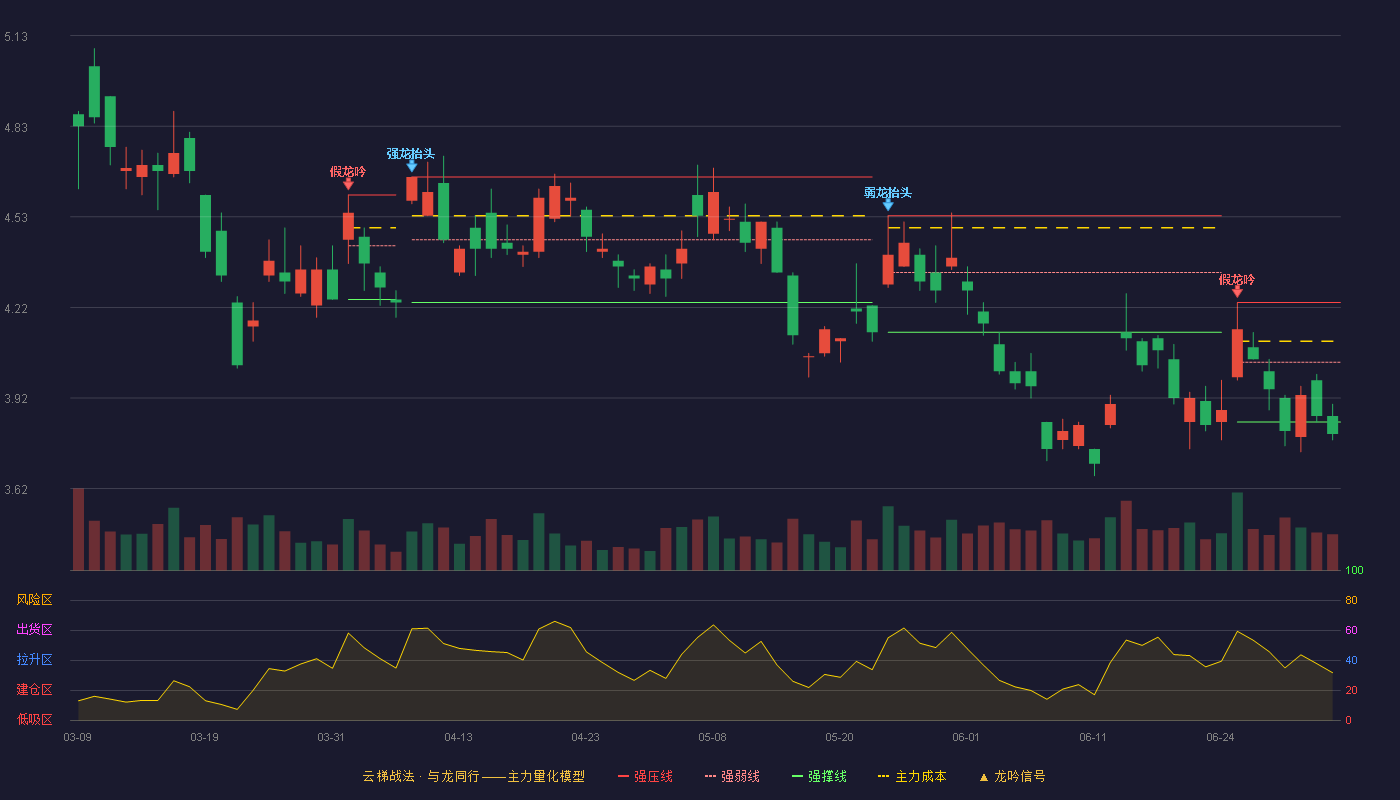Toggle the 龙吟信号 legend entry

(1012, 776)
